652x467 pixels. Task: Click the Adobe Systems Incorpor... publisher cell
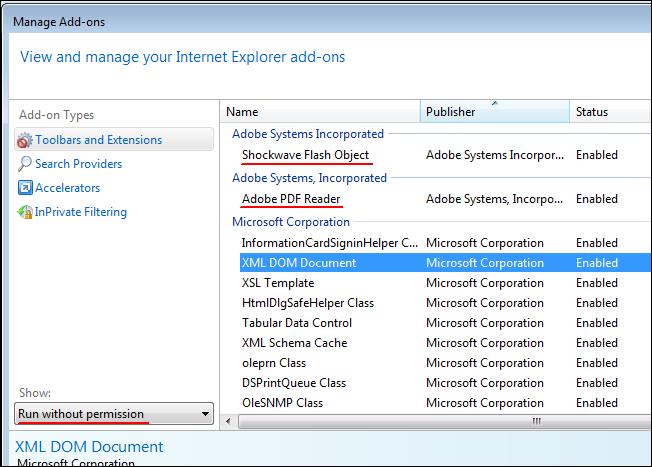coord(495,155)
